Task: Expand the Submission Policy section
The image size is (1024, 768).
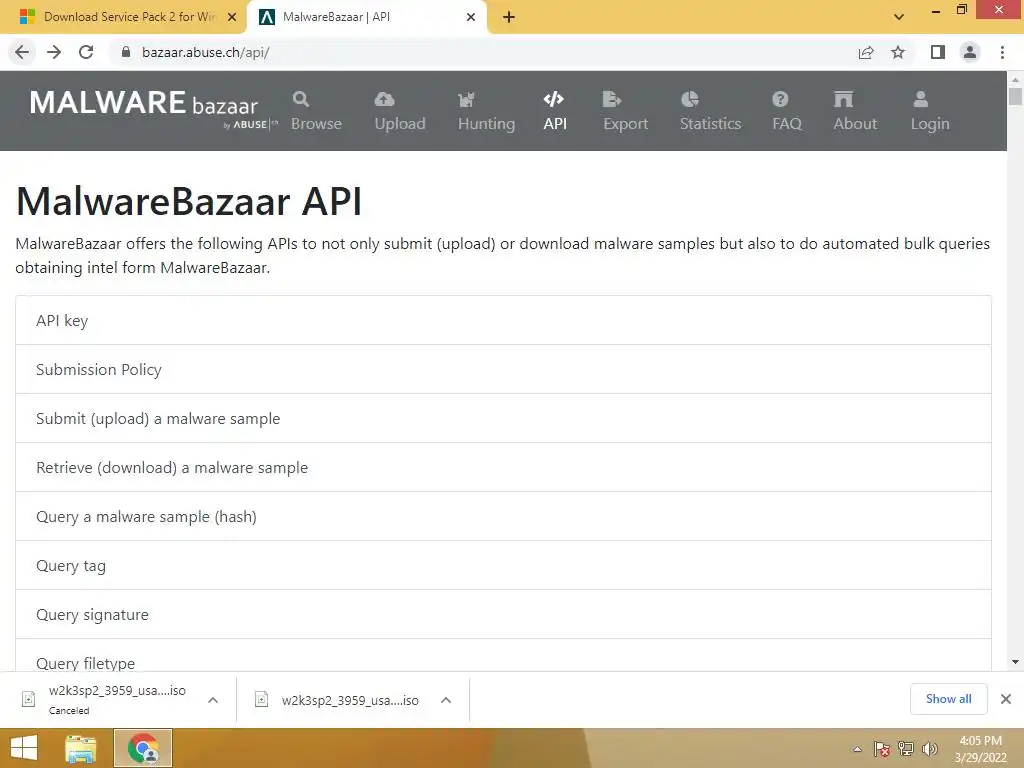Action: coord(504,370)
